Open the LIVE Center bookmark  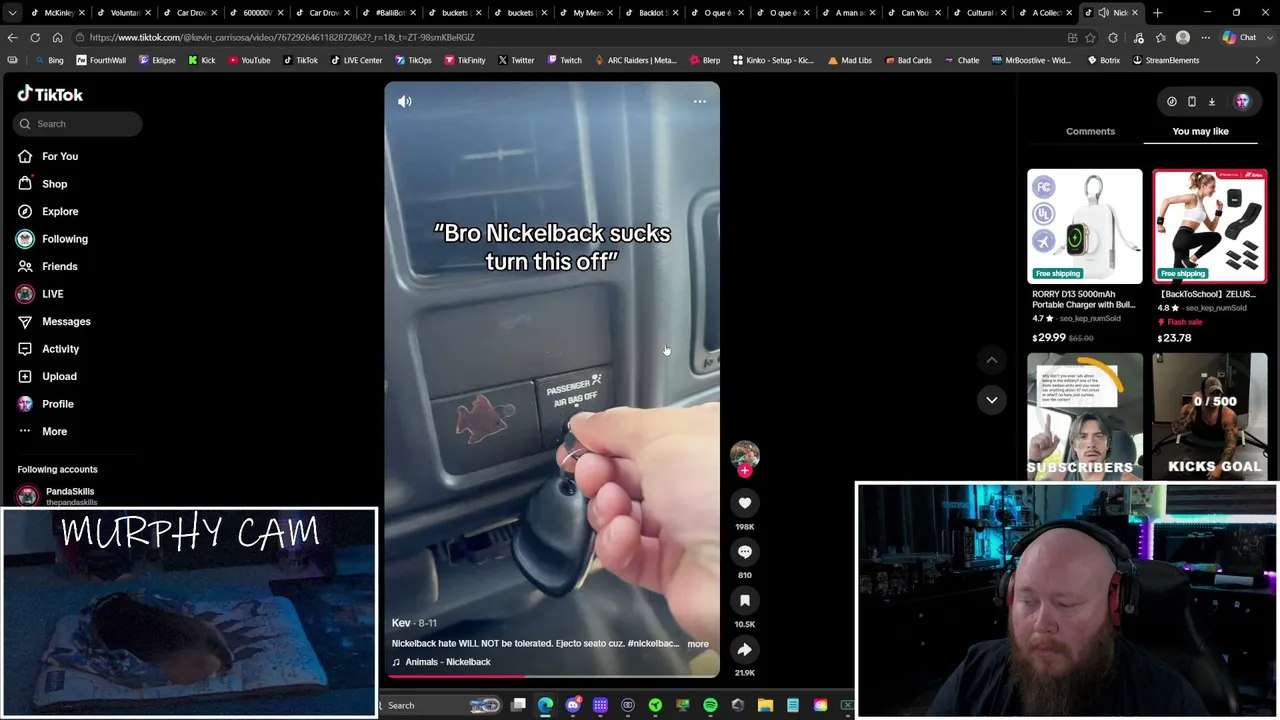(x=356, y=60)
